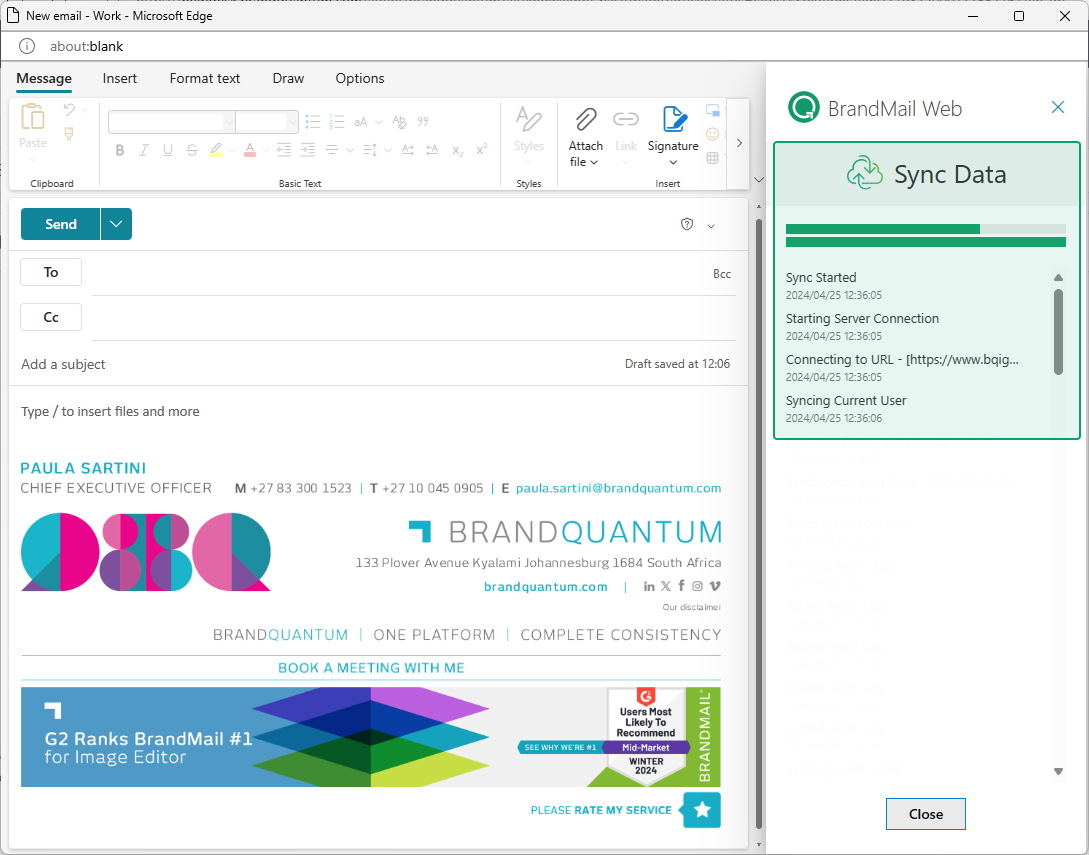Click the line spacing icon
The image size is (1089, 855).
pos(369,150)
